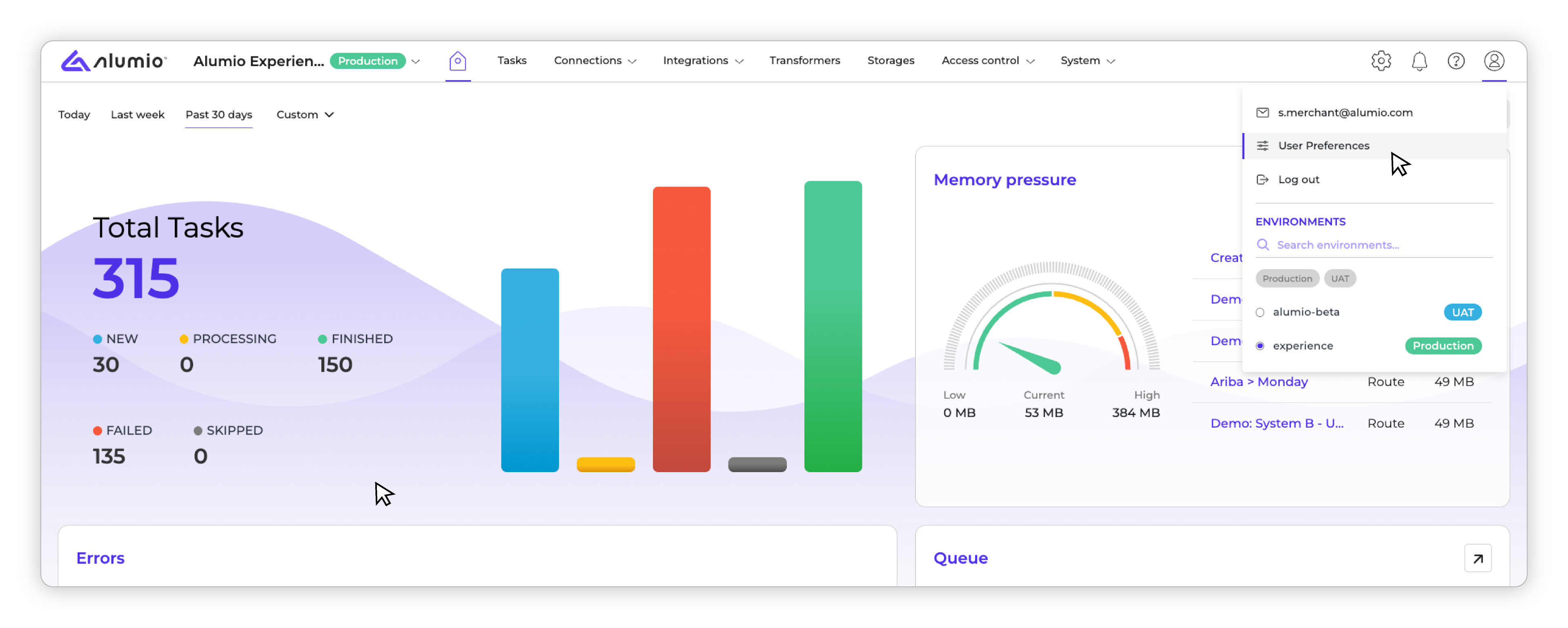This screenshot has height=628, width=1568.
Task: Expand the Connections dropdown menu
Action: pos(594,61)
